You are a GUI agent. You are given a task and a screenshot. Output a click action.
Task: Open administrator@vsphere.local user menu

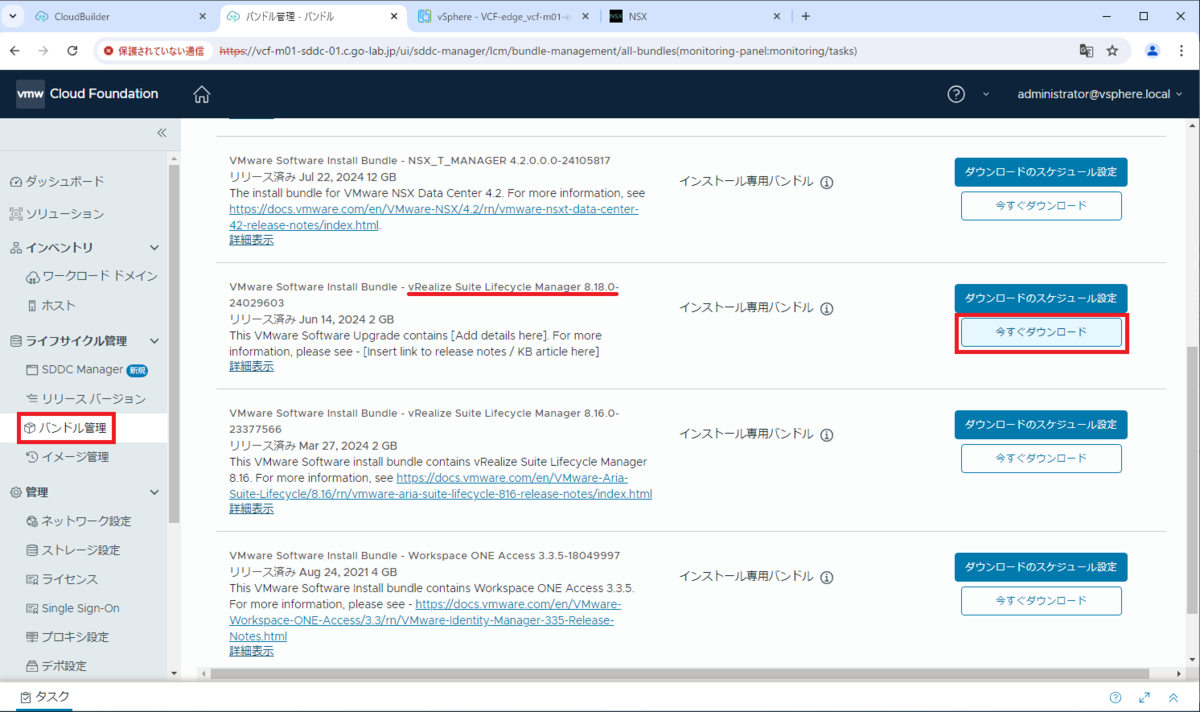(x=1100, y=94)
